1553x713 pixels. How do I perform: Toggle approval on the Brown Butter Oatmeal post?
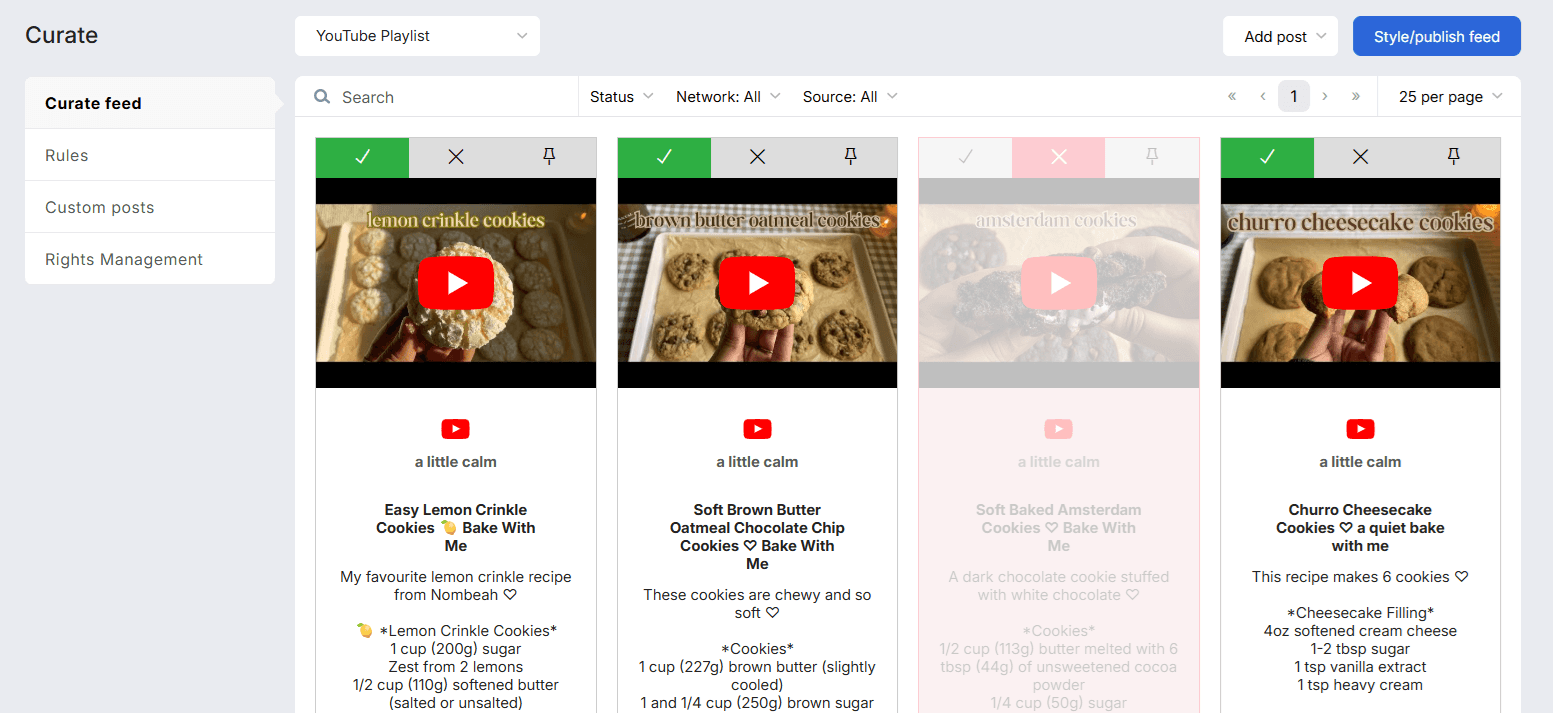pos(663,157)
